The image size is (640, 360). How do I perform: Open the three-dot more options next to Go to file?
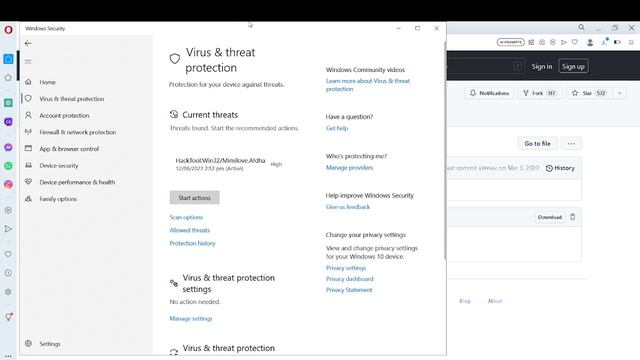(571, 144)
